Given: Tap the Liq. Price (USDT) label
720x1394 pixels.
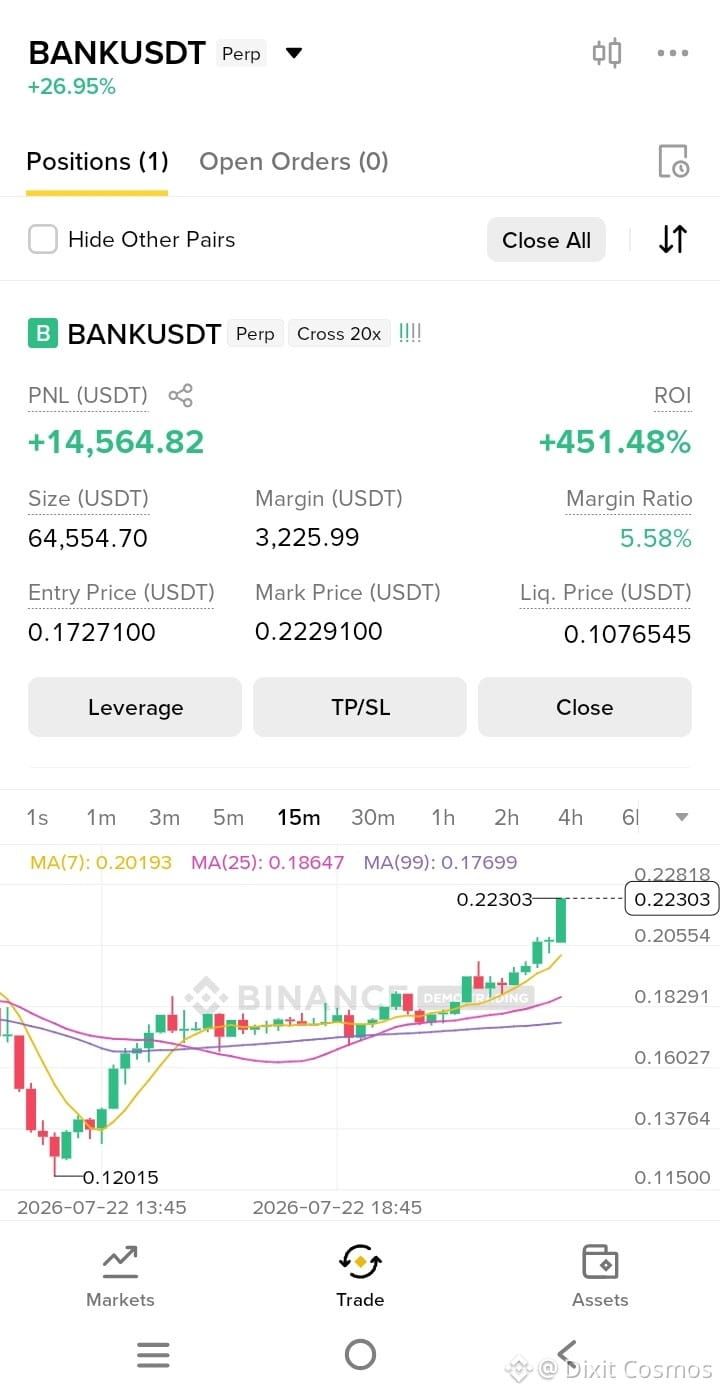Looking at the screenshot, I should pyautogui.click(x=606, y=592).
